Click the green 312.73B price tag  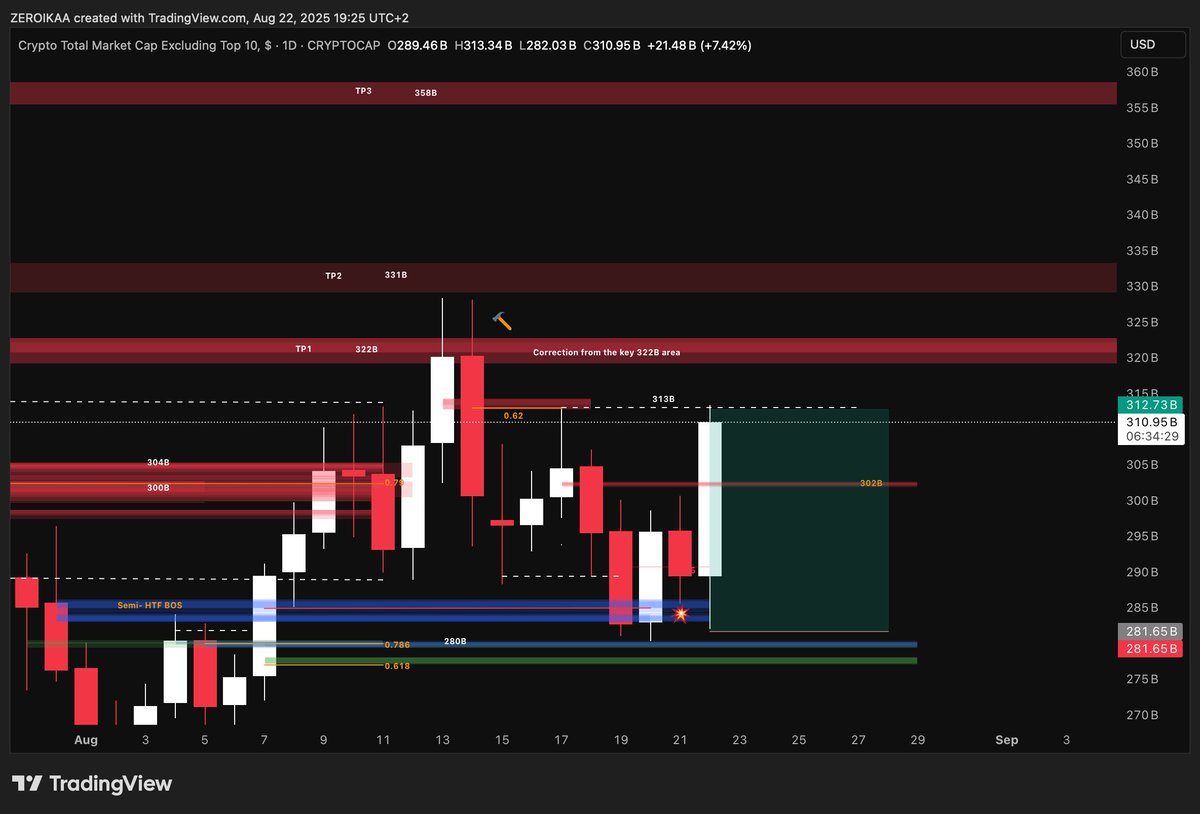tap(1149, 406)
